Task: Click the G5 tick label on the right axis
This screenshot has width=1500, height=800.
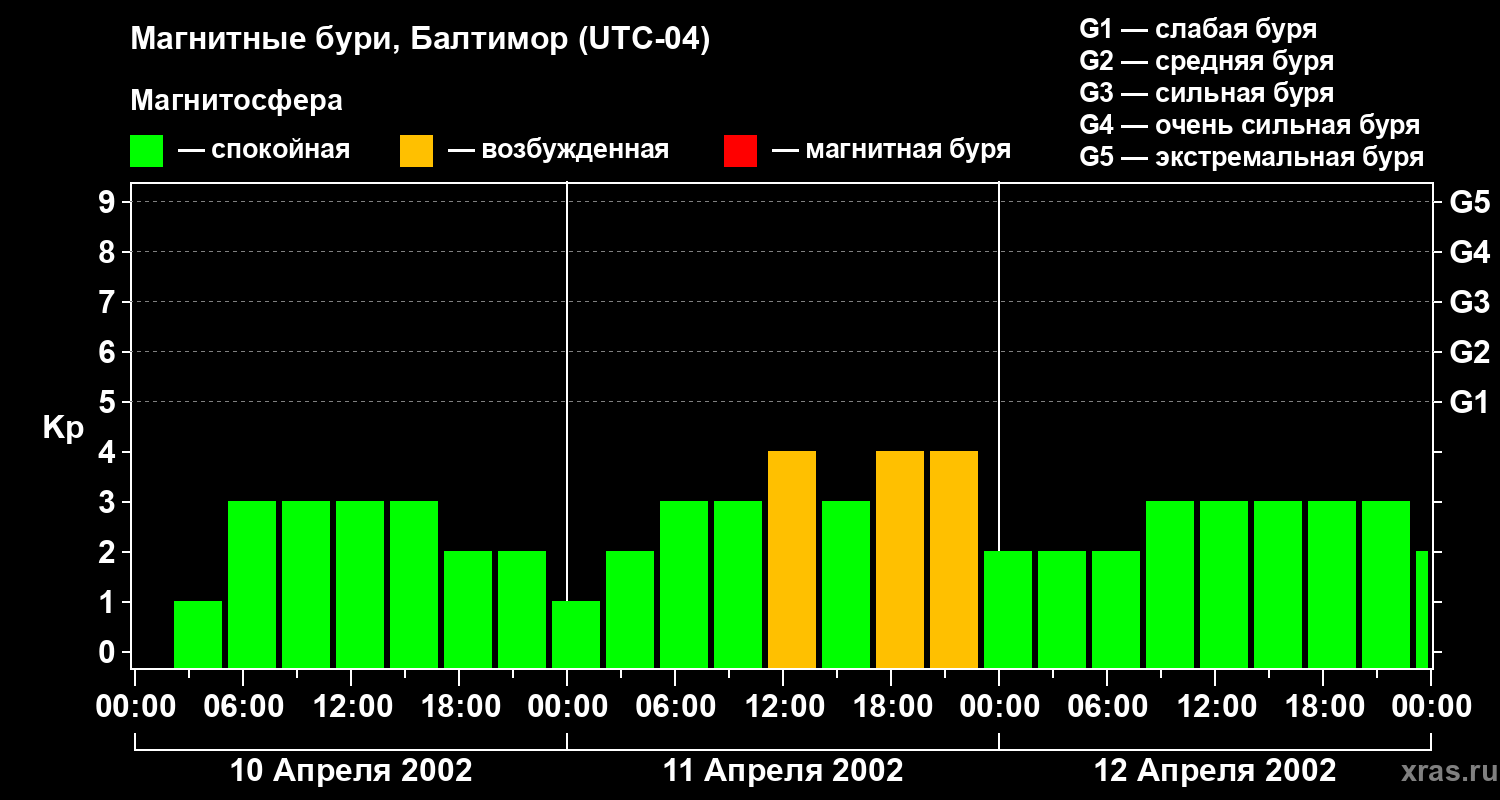Action: pyautogui.click(x=1469, y=203)
